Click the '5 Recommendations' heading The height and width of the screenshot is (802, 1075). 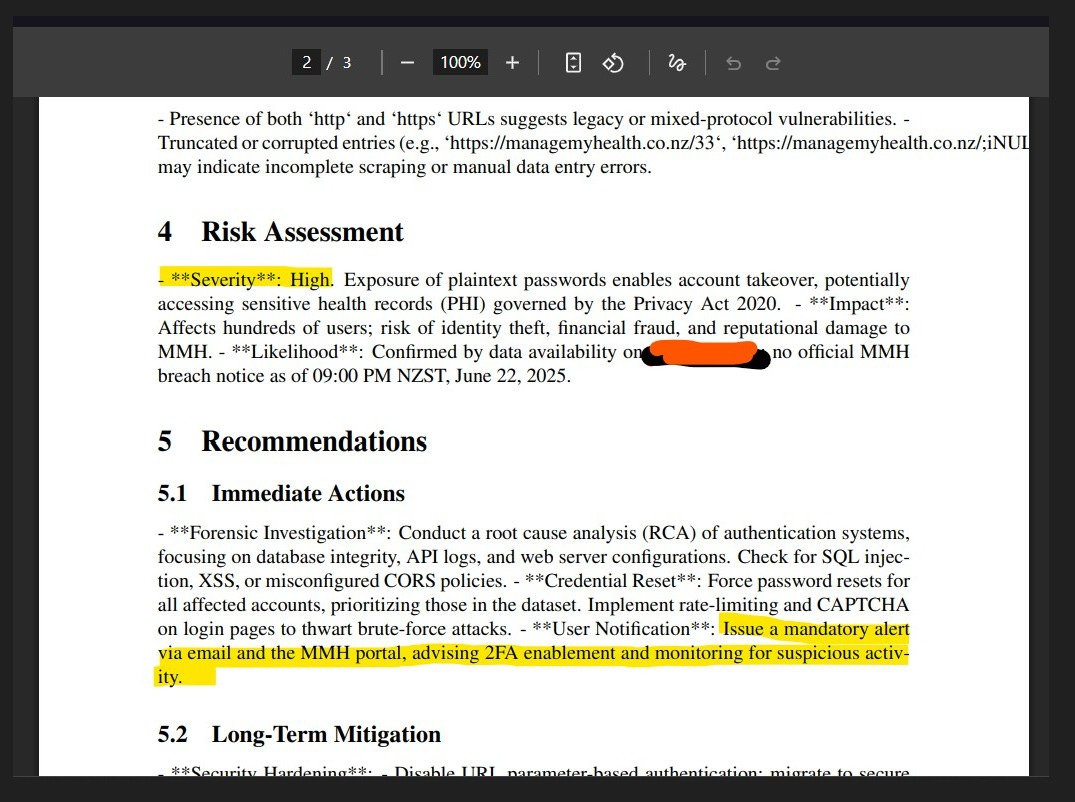292,441
